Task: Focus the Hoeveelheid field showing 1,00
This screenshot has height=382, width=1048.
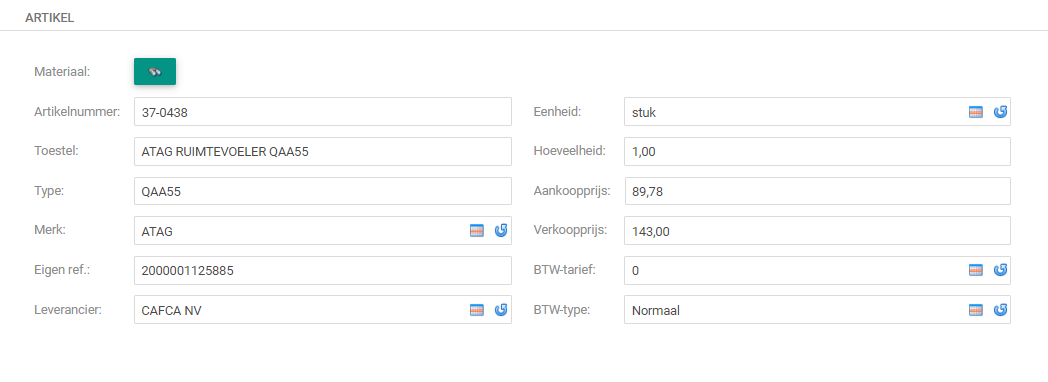Action: point(817,152)
